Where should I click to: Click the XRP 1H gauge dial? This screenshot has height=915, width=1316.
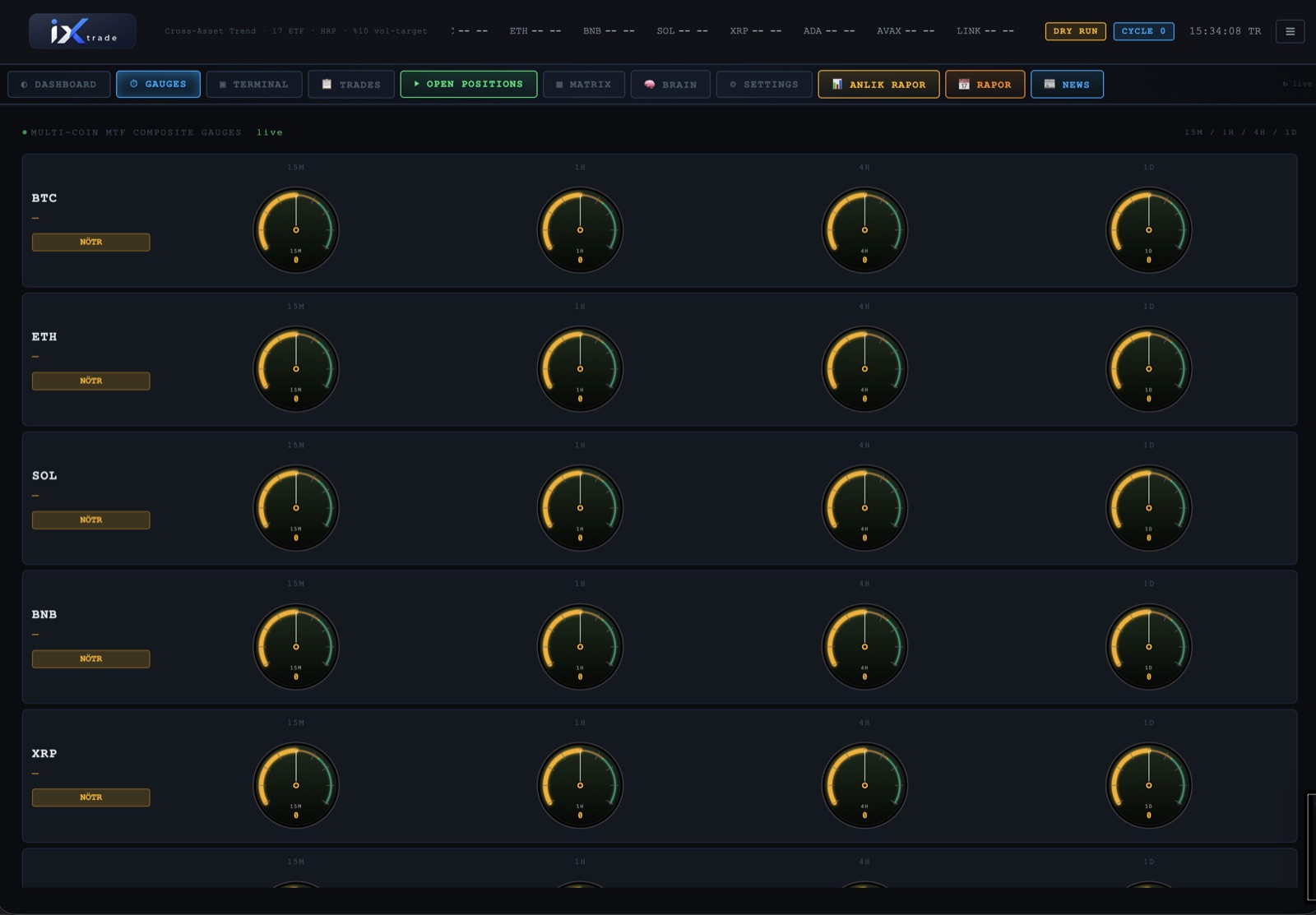580,786
